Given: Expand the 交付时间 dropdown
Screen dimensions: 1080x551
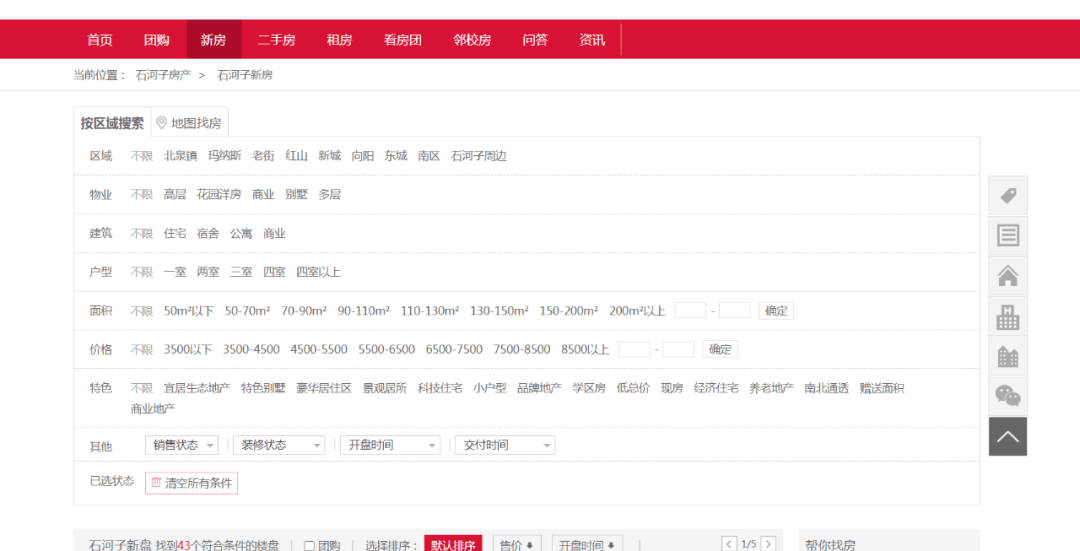Looking at the screenshot, I should coord(505,445).
